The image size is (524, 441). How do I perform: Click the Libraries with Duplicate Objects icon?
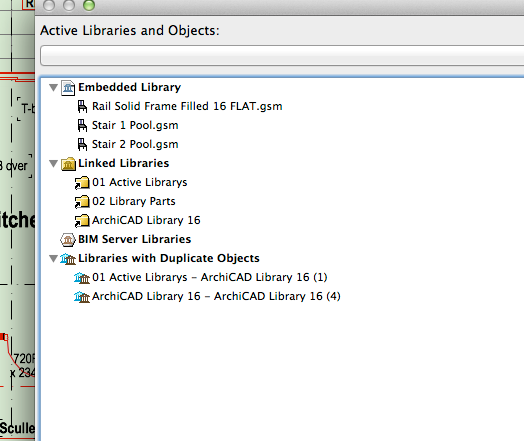(68, 259)
